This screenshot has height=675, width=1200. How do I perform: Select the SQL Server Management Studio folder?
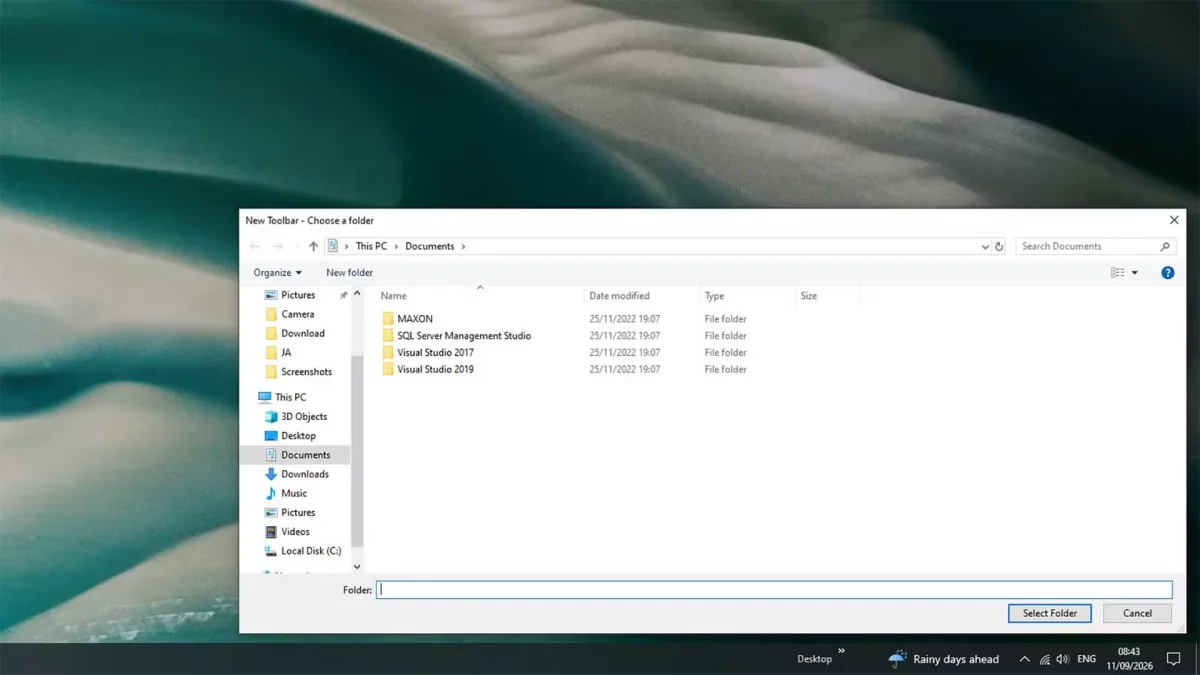tap(464, 336)
